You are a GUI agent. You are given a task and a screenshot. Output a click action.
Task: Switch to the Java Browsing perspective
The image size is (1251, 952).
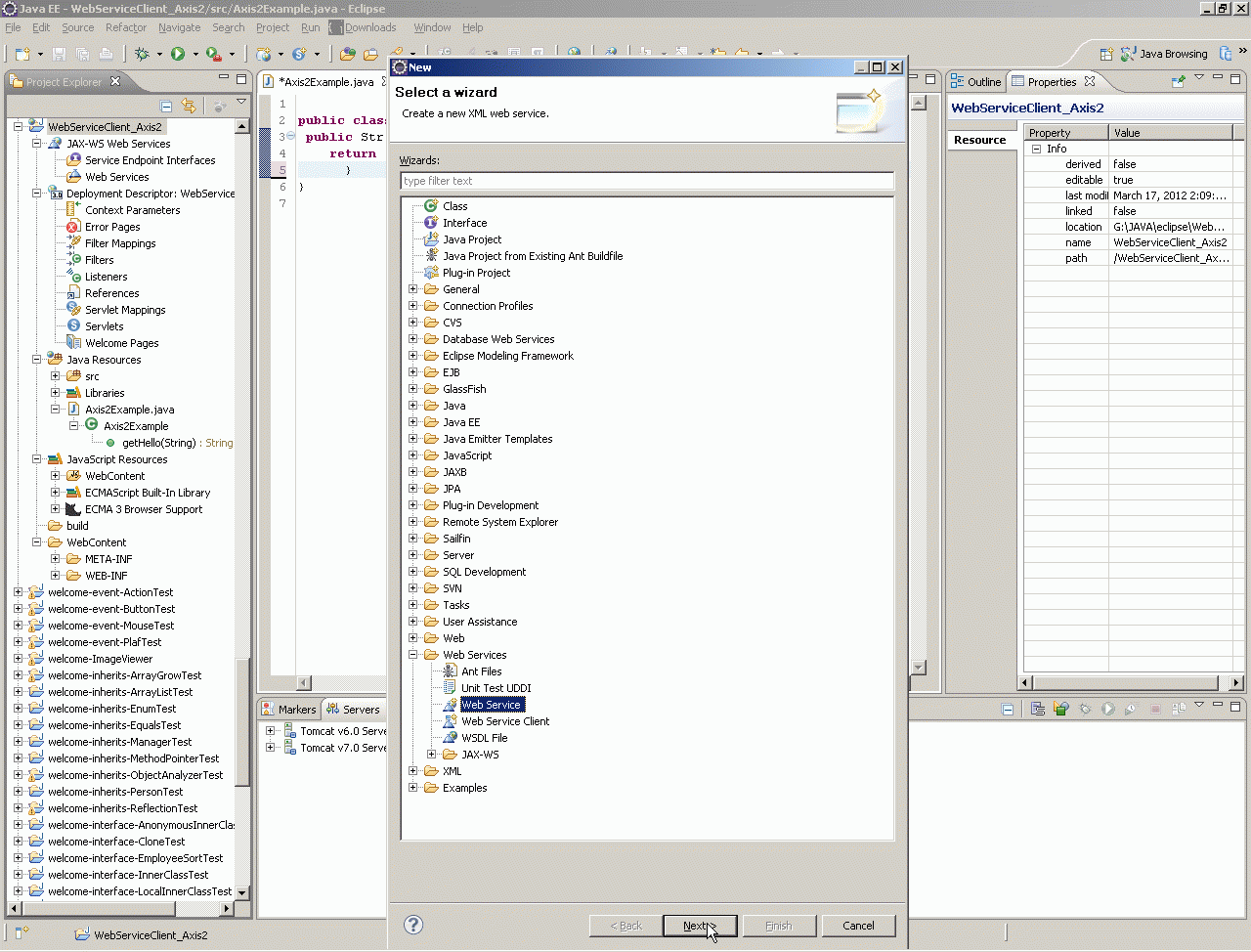click(1163, 54)
